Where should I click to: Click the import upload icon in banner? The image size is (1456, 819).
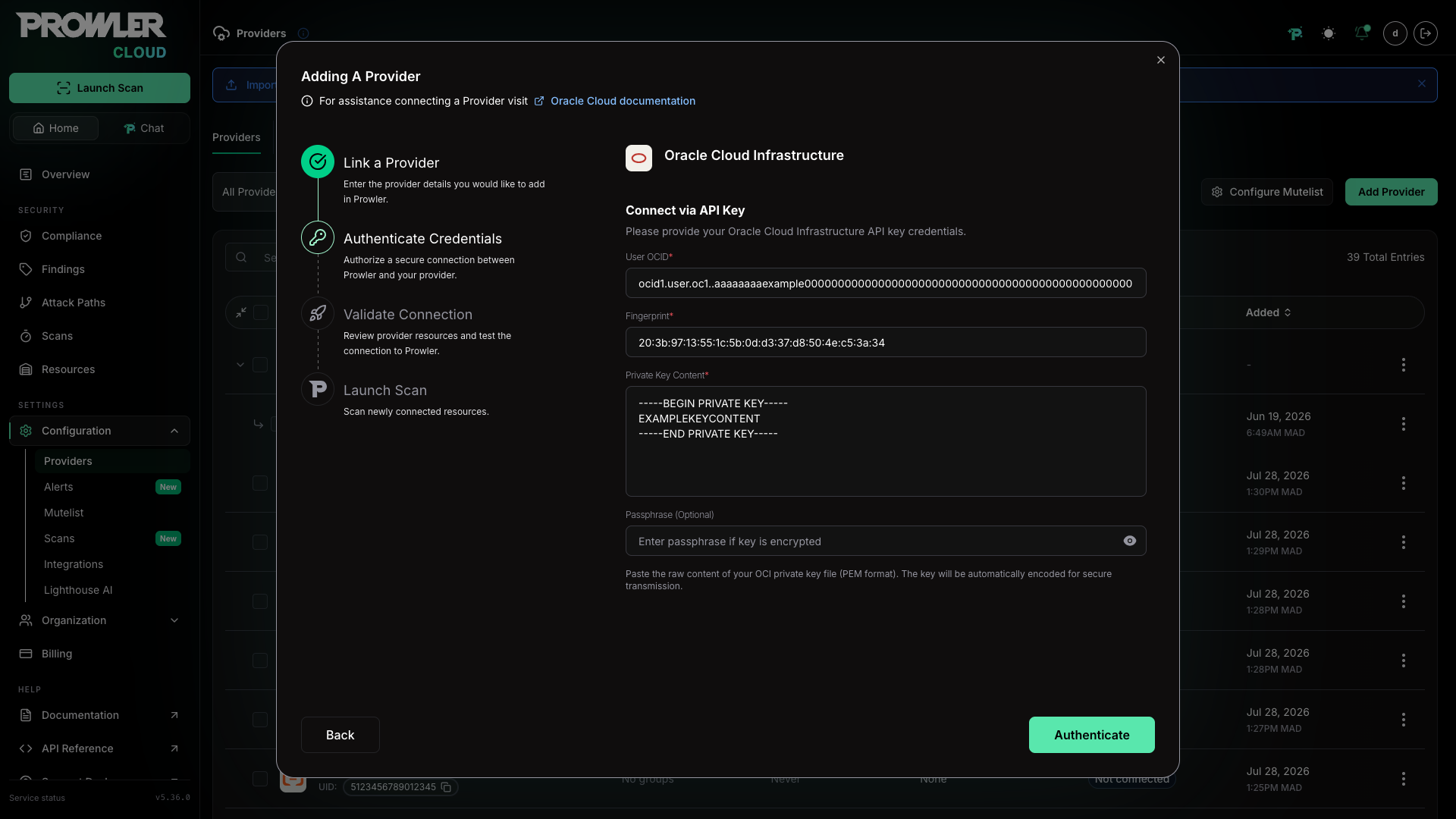(x=231, y=85)
